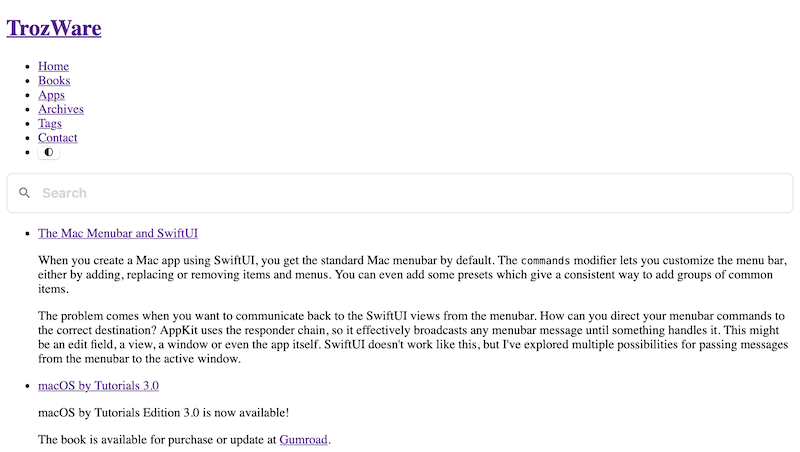Go to the Home page
This screenshot has height=452, width=800.
[x=53, y=66]
